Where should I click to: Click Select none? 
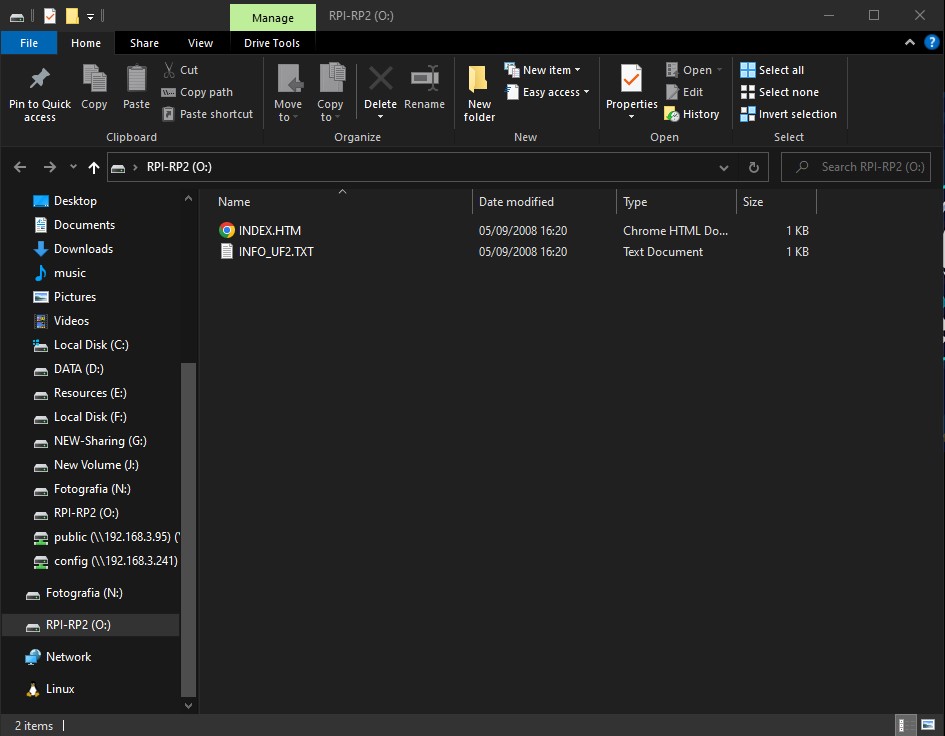(779, 92)
